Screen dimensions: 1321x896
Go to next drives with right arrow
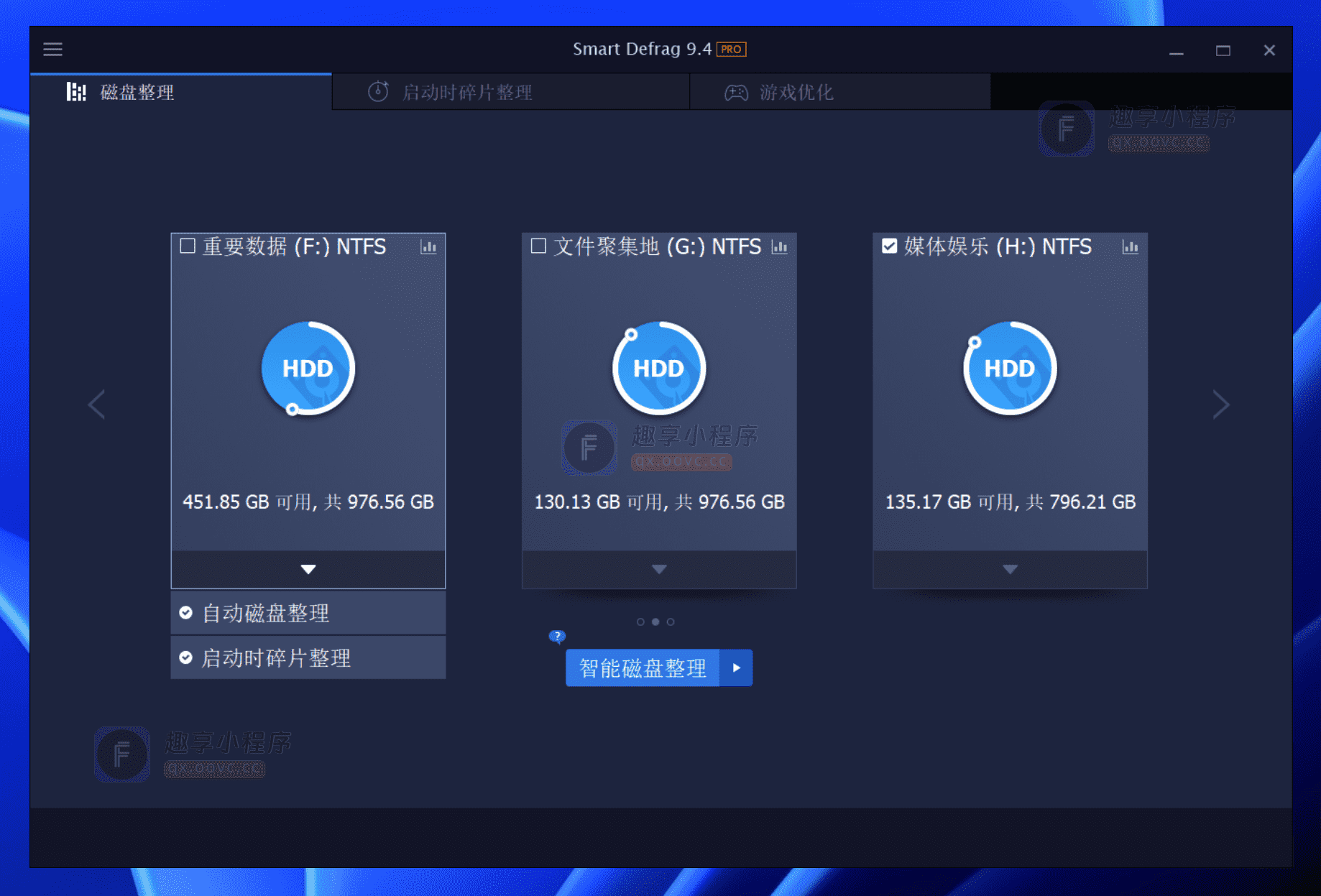1220,405
